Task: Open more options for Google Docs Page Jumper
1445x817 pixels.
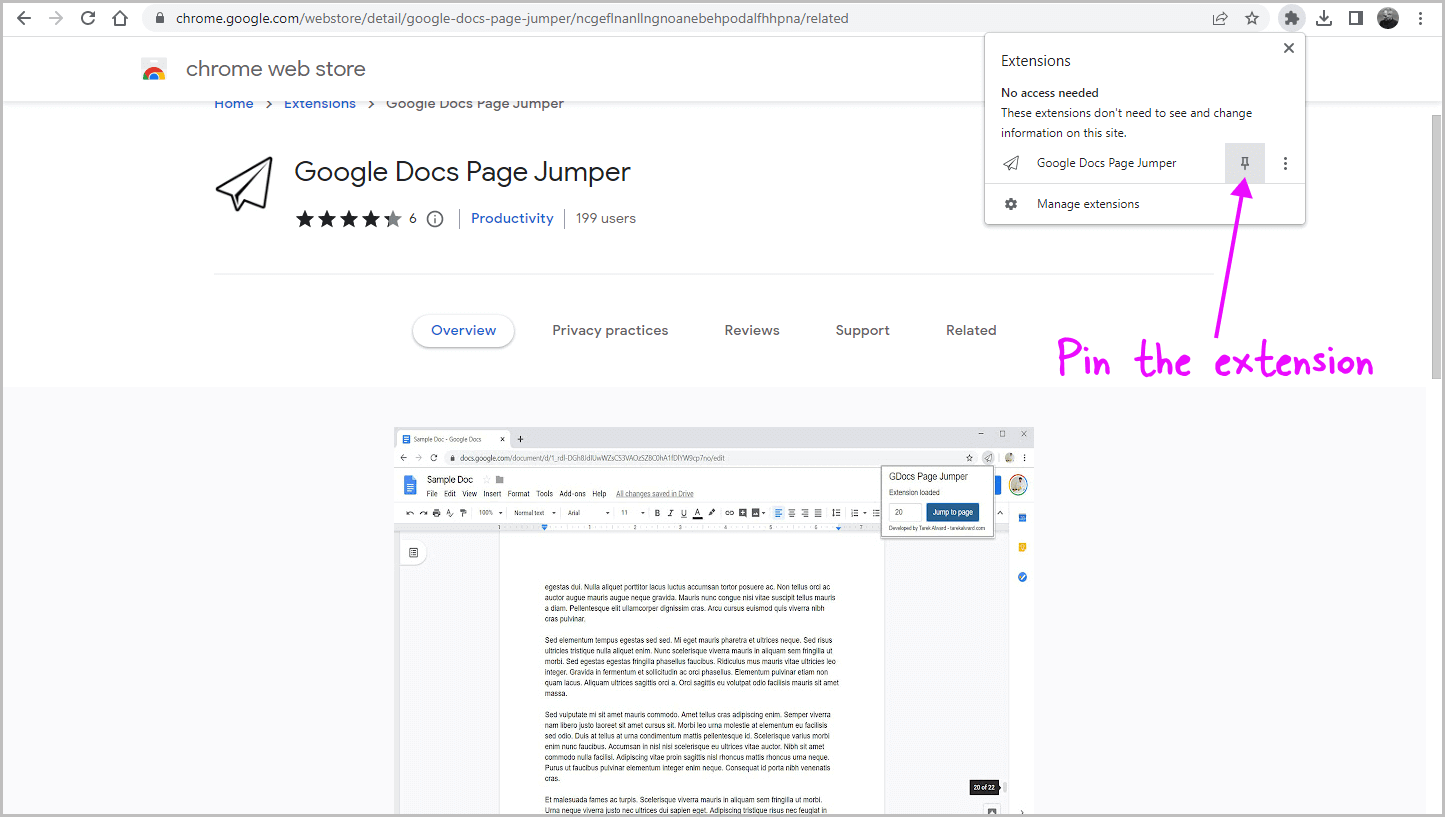Action: 1285,162
